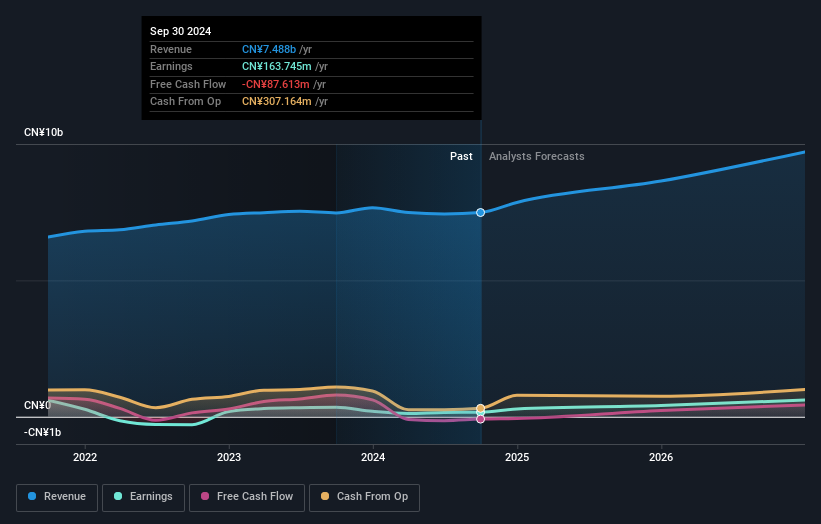
Task: Click the blue dot in Revenue legend
Action: (x=32, y=496)
